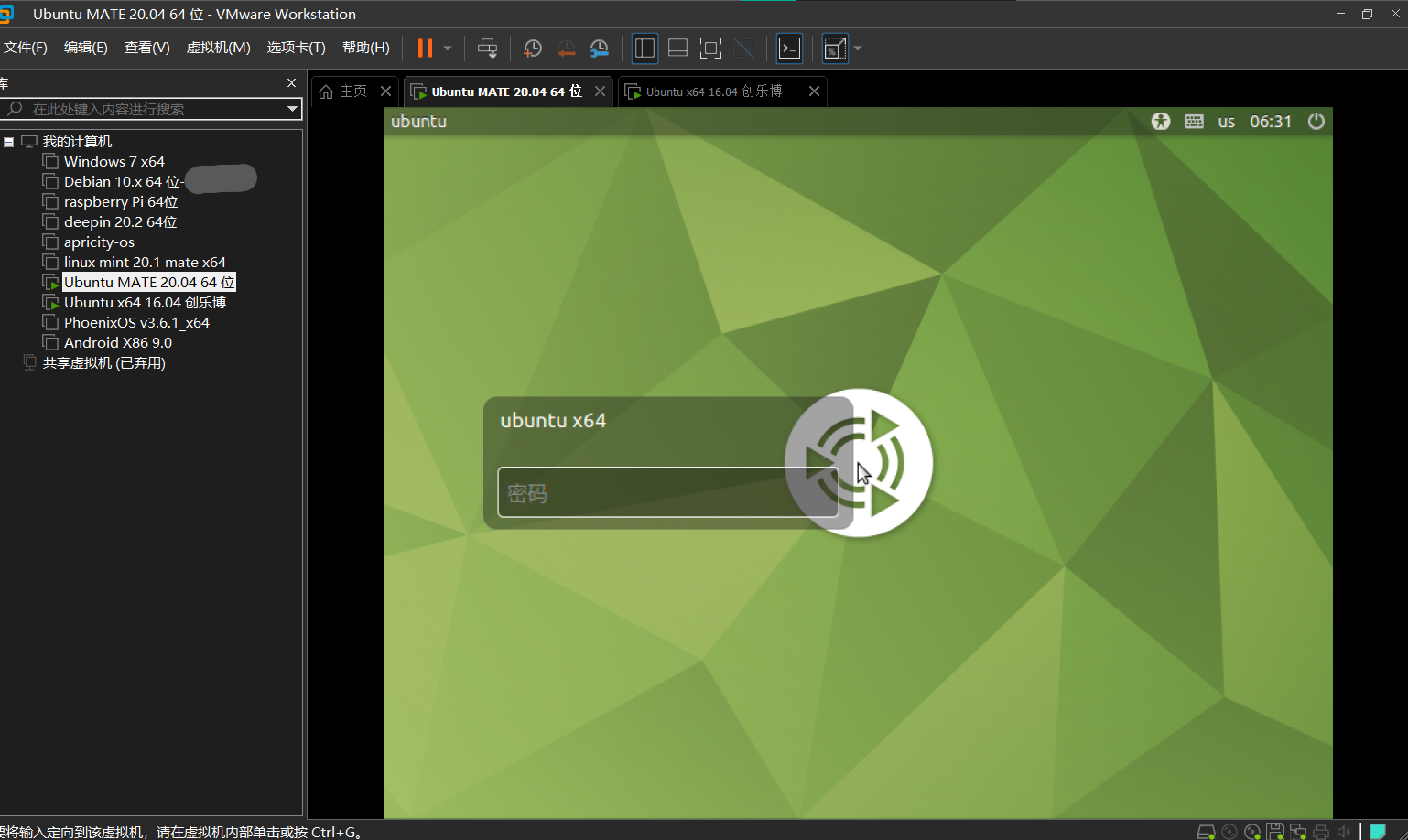
Task: Open the library search box dropdown arrow
Action: (x=292, y=109)
